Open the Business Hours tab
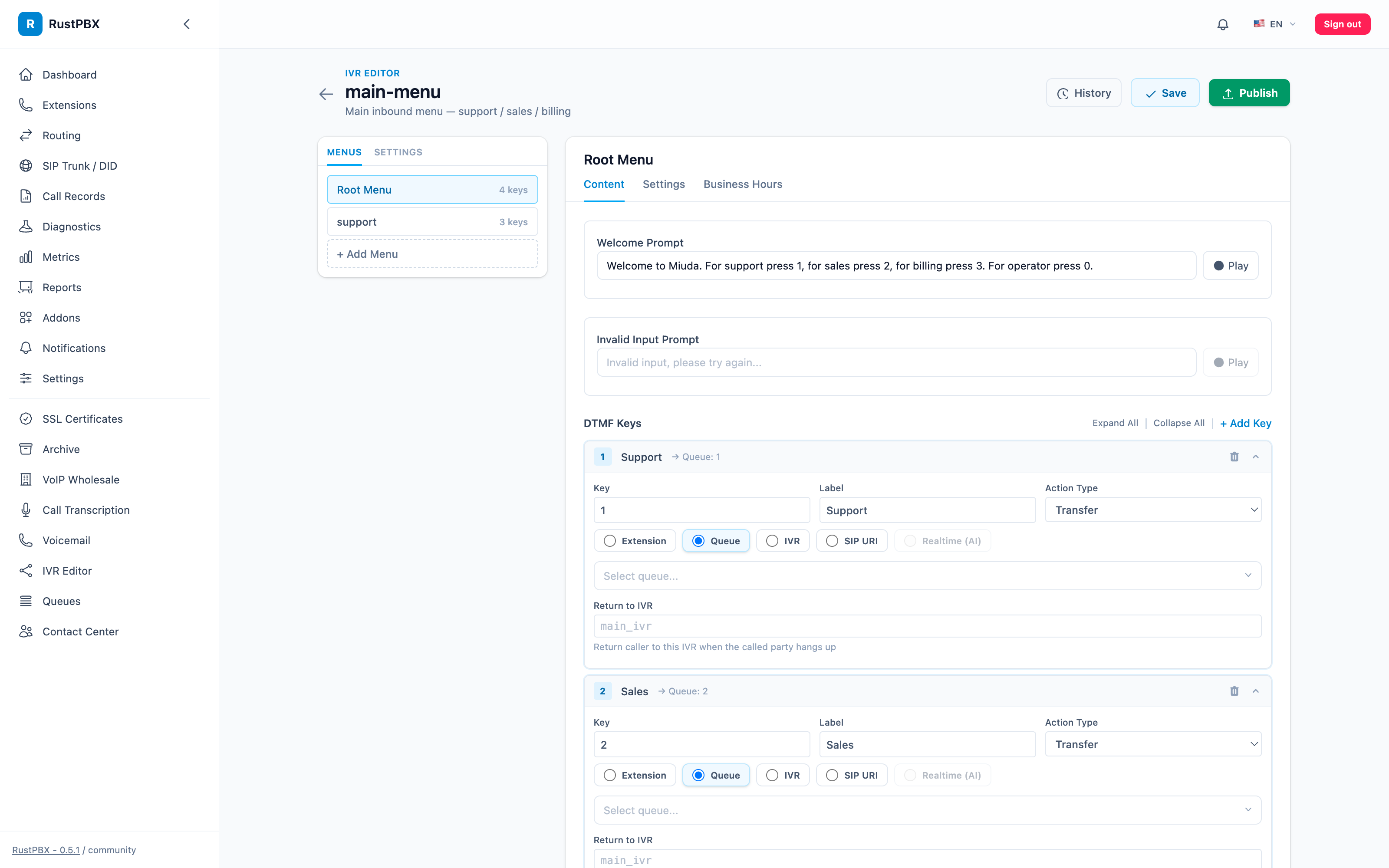Viewport: 1389px width, 868px height. 743,184
